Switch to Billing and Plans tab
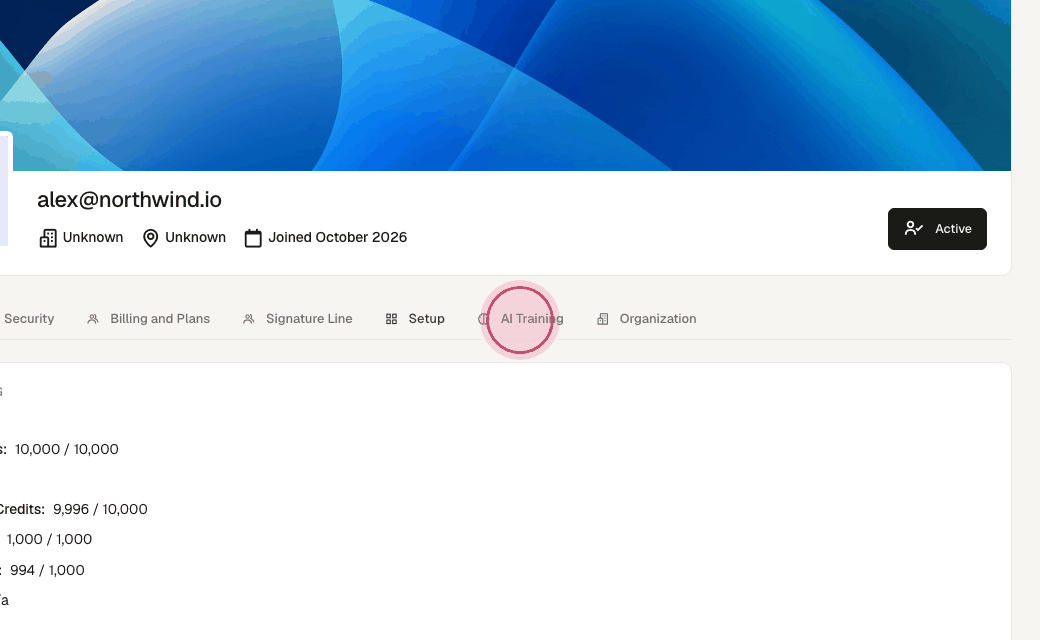The image size is (1040, 640). (x=149, y=319)
